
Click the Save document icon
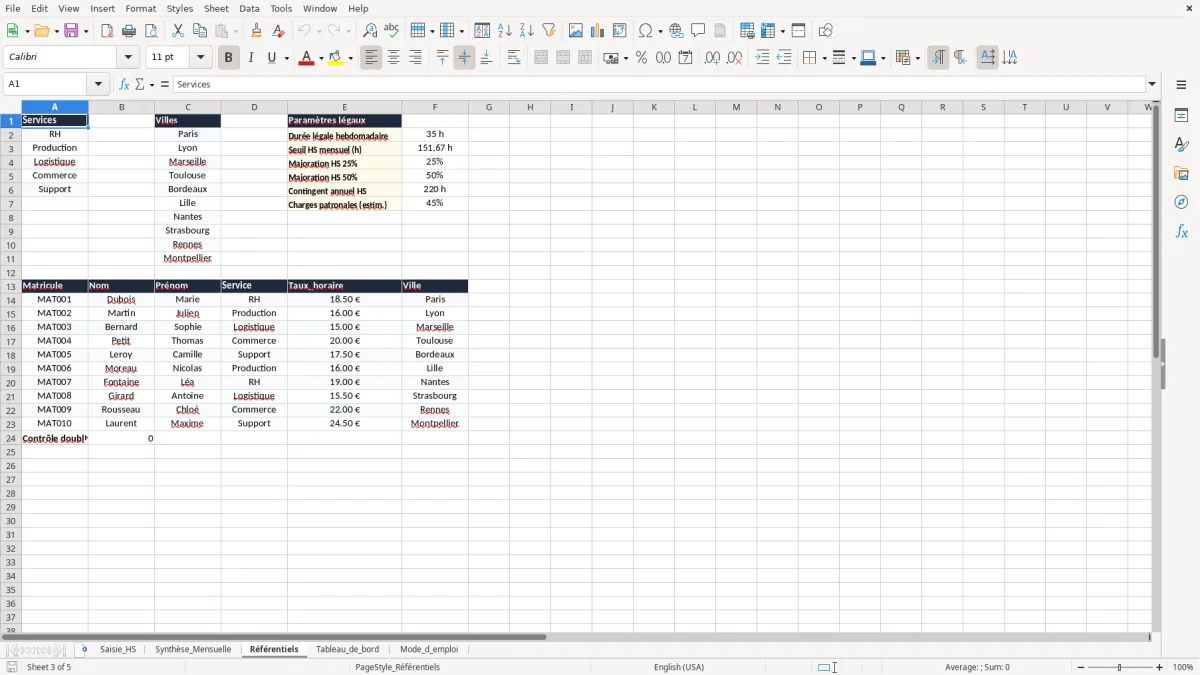pos(71,31)
